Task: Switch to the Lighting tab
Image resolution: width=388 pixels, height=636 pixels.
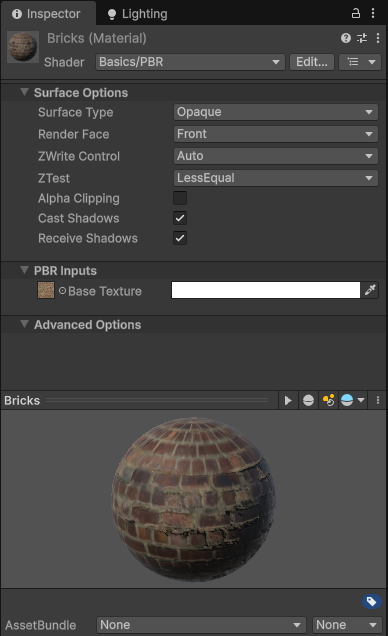Action: 138,14
